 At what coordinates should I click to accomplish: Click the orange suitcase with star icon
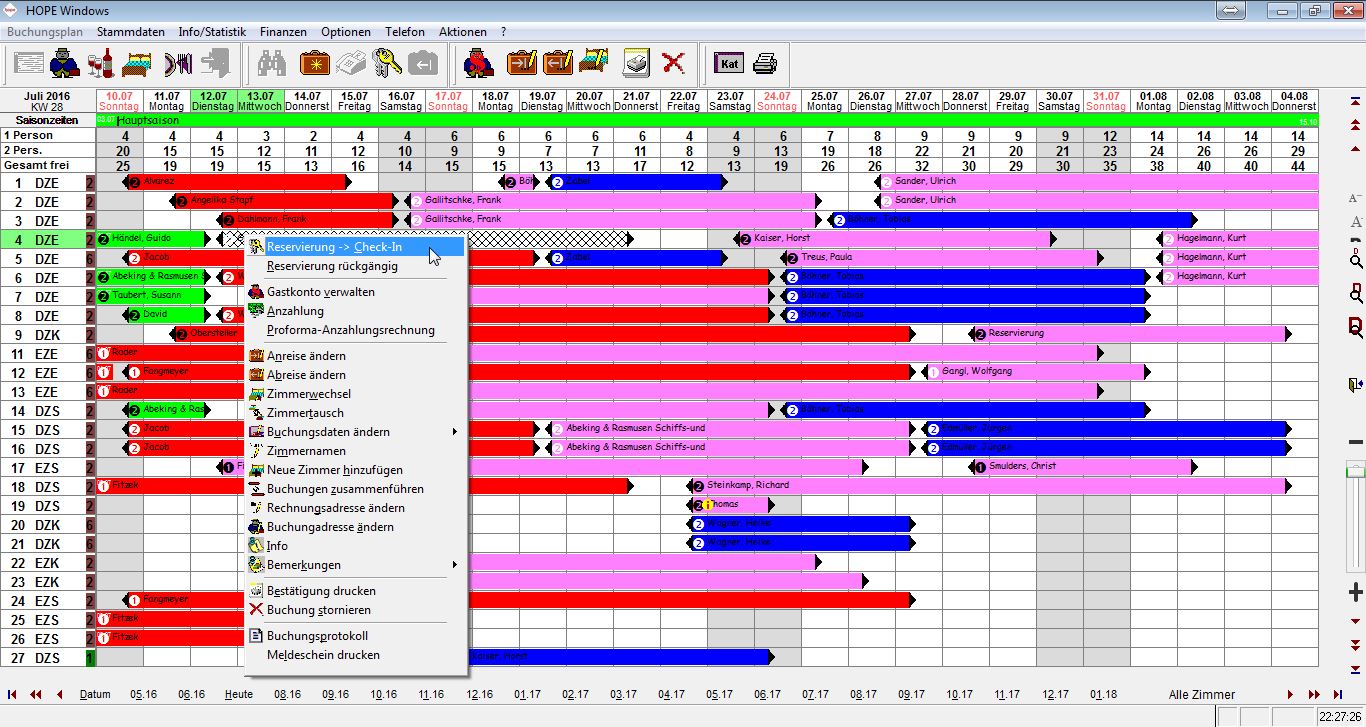315,63
